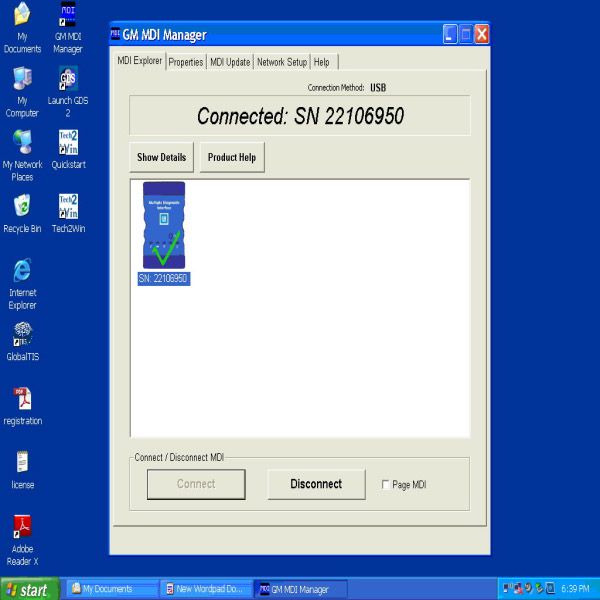This screenshot has height=600, width=600.
Task: Enable the Page MDI checkbox
Action: pyautogui.click(x=386, y=485)
